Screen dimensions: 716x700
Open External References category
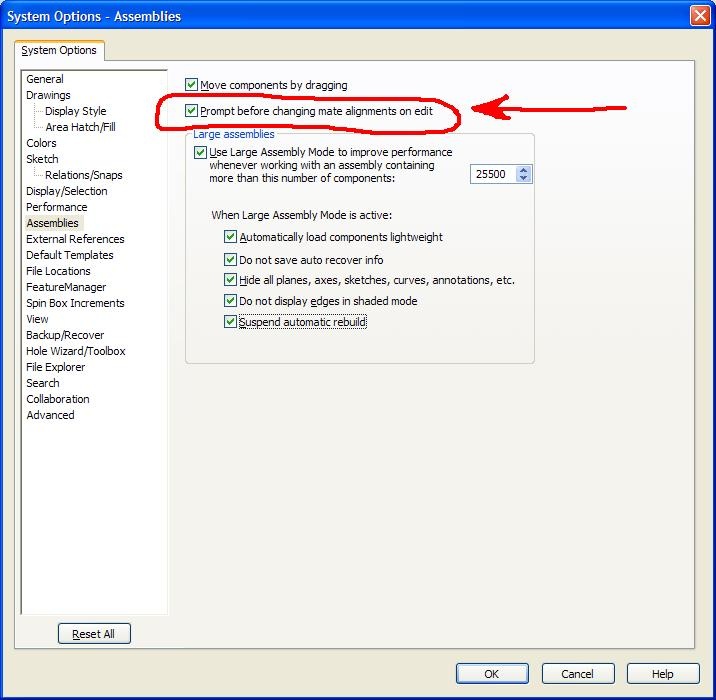(75, 239)
